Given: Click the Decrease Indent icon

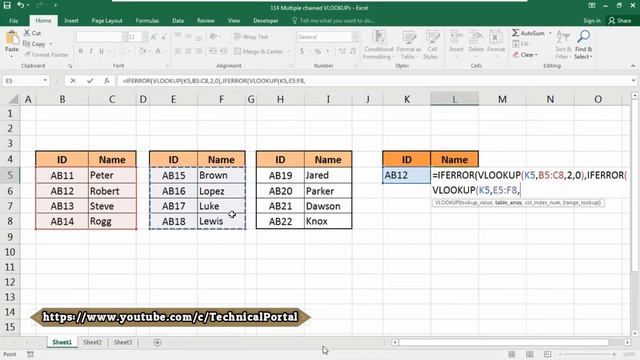Looking at the screenshot, I should click(x=213, y=51).
